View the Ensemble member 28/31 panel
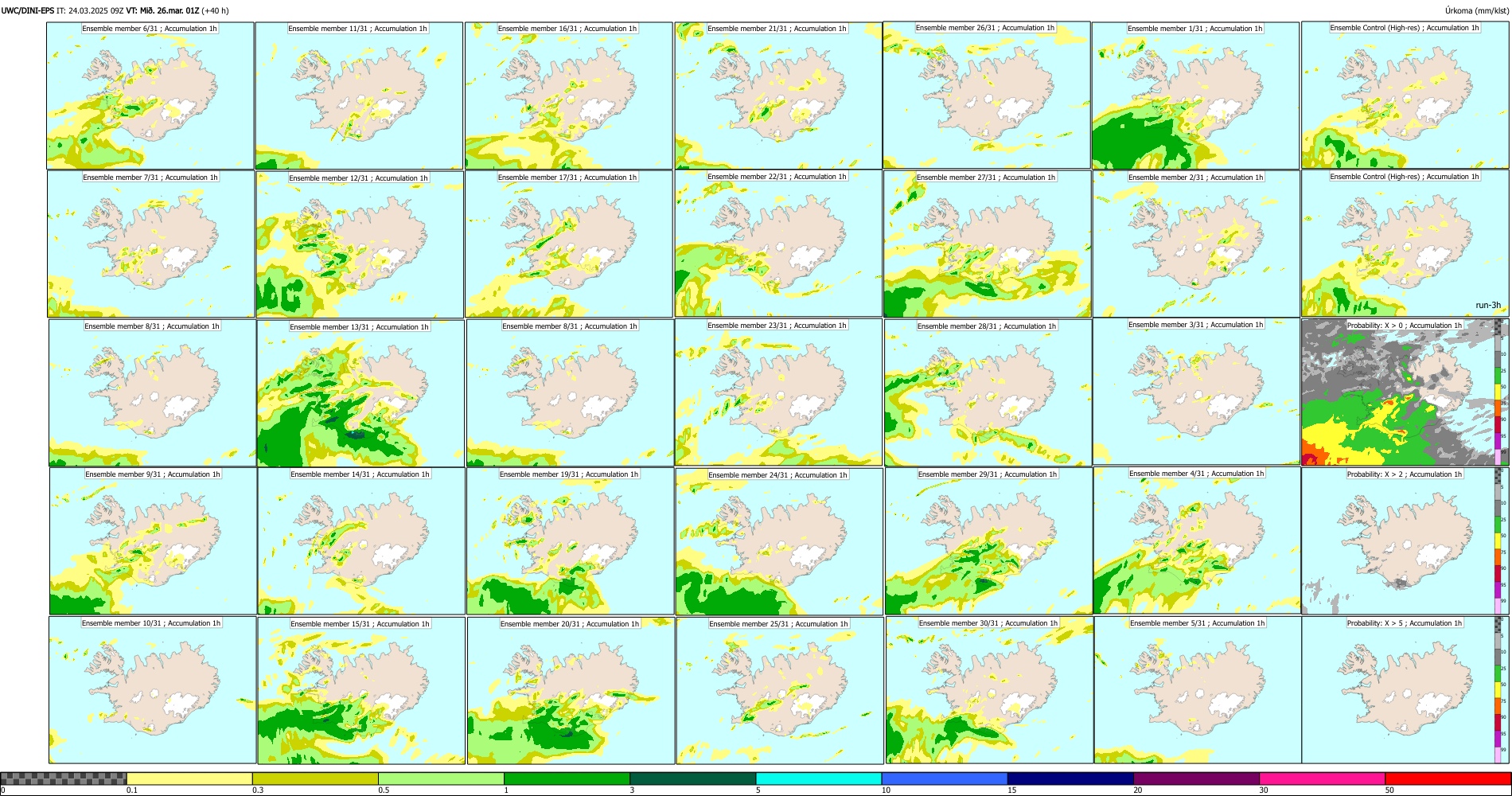1512x796 pixels. (988, 393)
